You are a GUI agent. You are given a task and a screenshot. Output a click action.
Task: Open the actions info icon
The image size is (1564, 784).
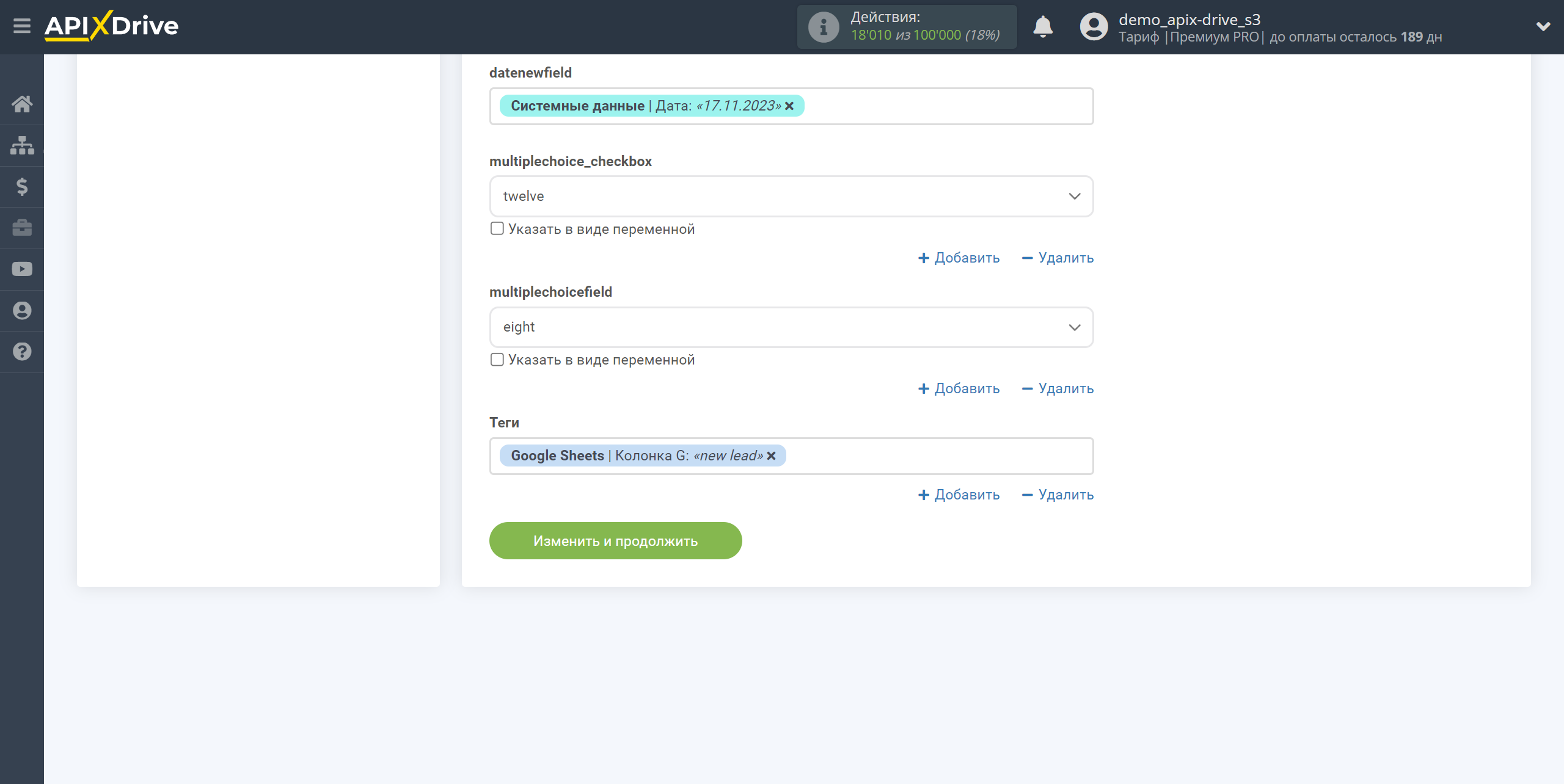coord(824,27)
